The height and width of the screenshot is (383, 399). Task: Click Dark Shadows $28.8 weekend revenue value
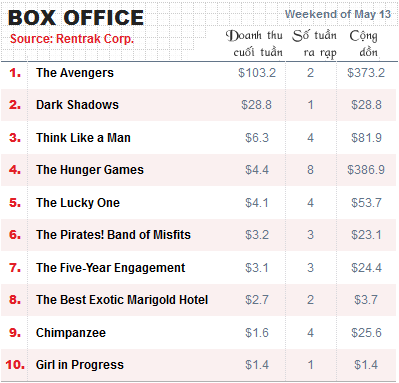click(257, 105)
